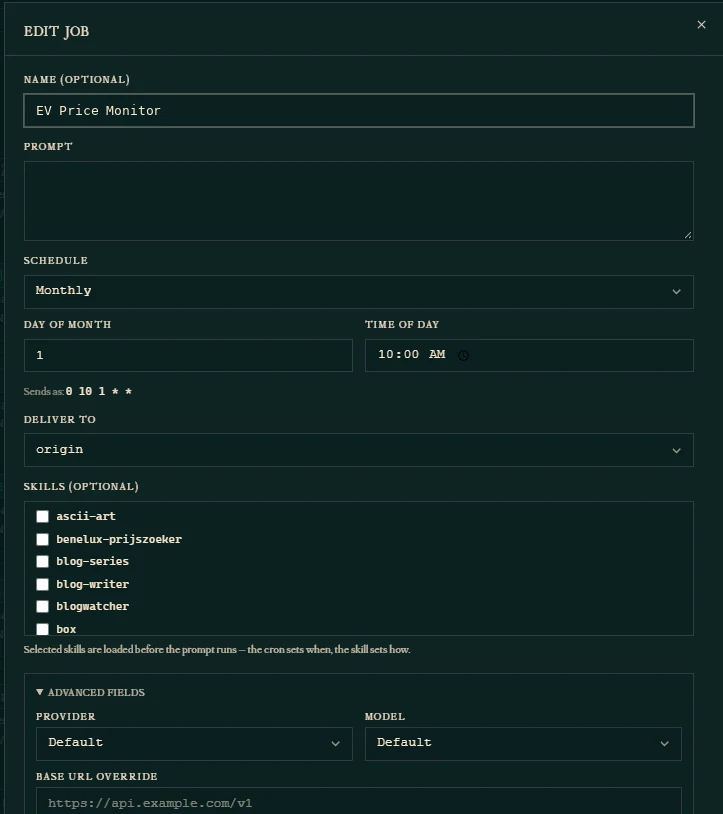This screenshot has height=814, width=723.
Task: Click the Day of Month field
Action: [x=188, y=356]
